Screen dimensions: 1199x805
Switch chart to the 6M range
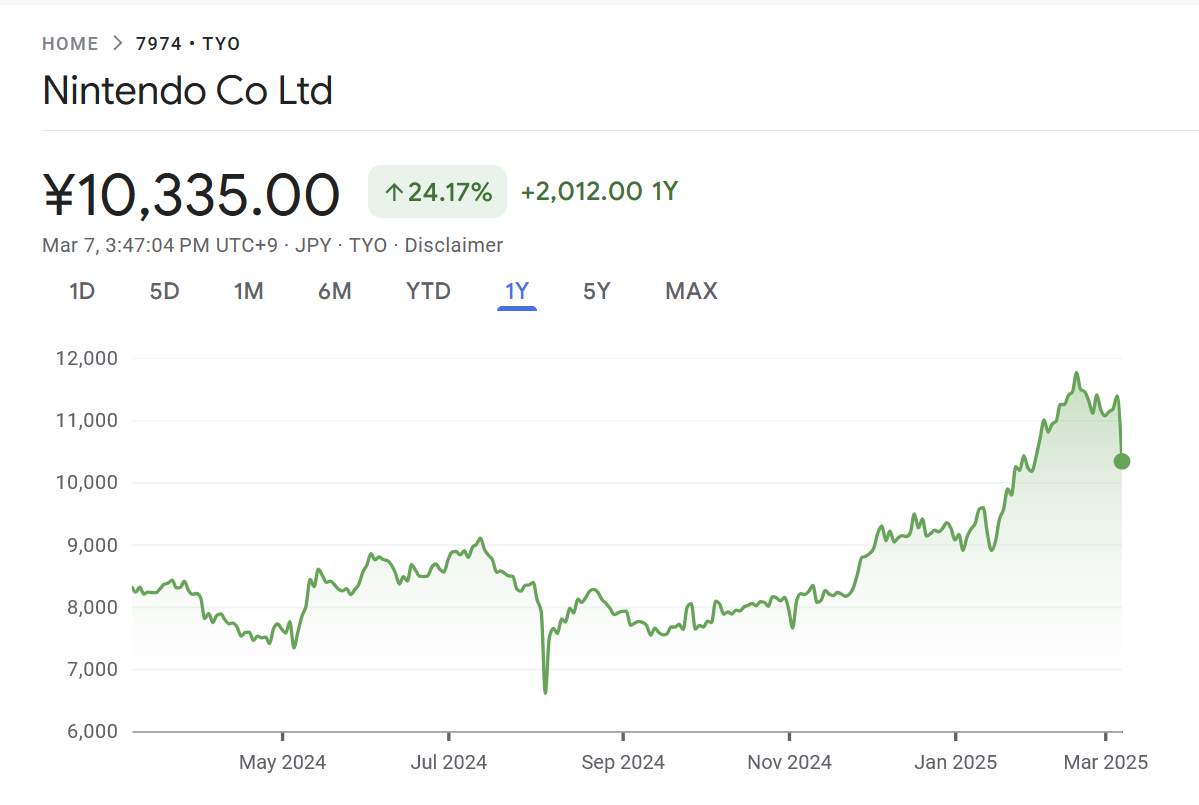click(334, 291)
